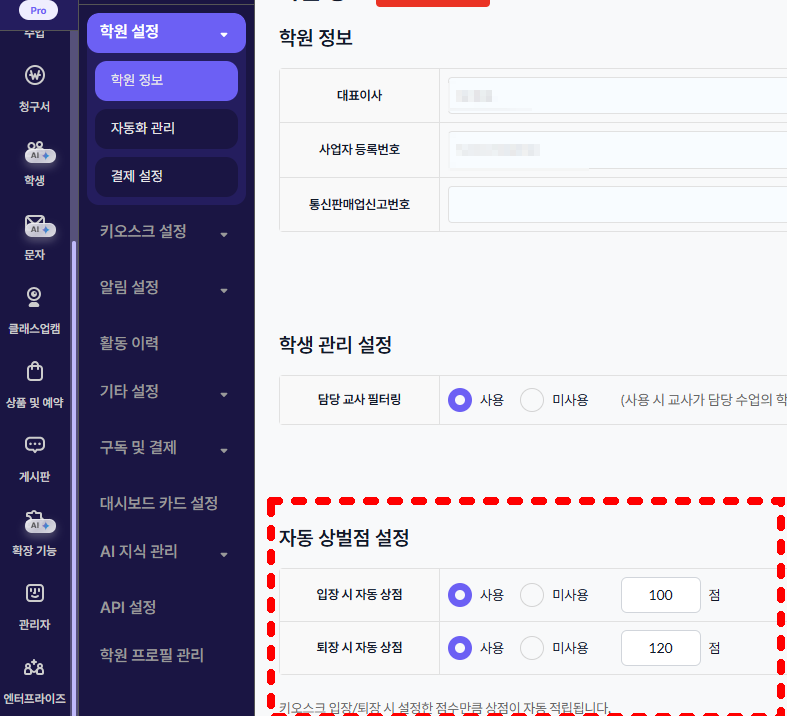
Task: Select 미사용 for 담당 교사 필터링
Action: click(x=532, y=400)
